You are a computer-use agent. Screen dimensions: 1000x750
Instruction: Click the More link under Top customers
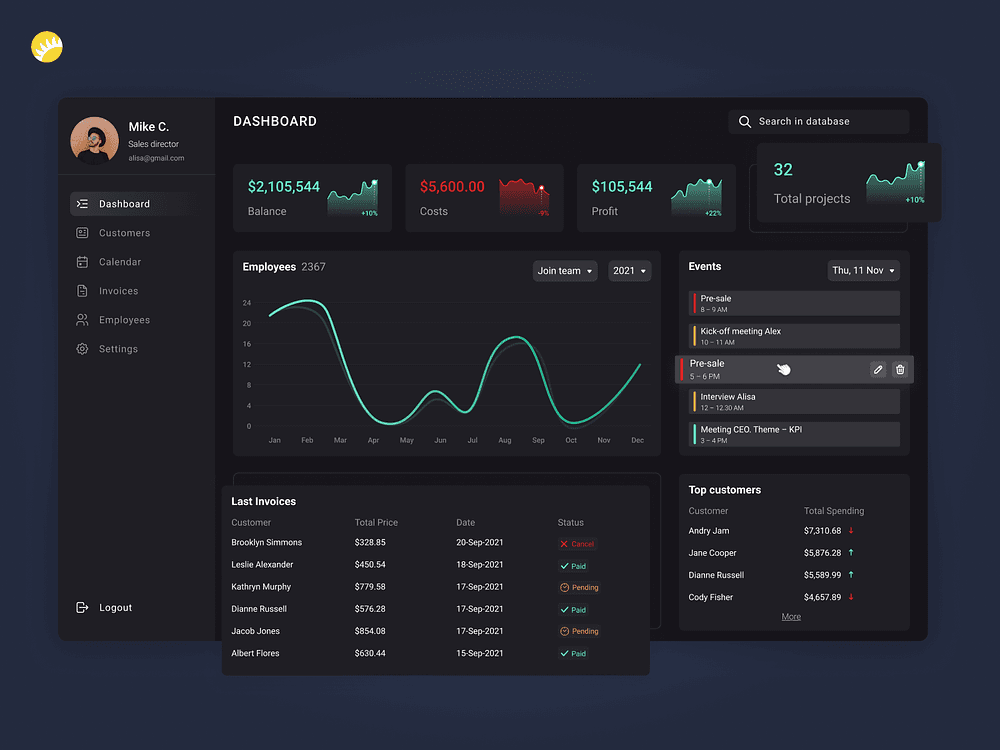[x=791, y=617]
